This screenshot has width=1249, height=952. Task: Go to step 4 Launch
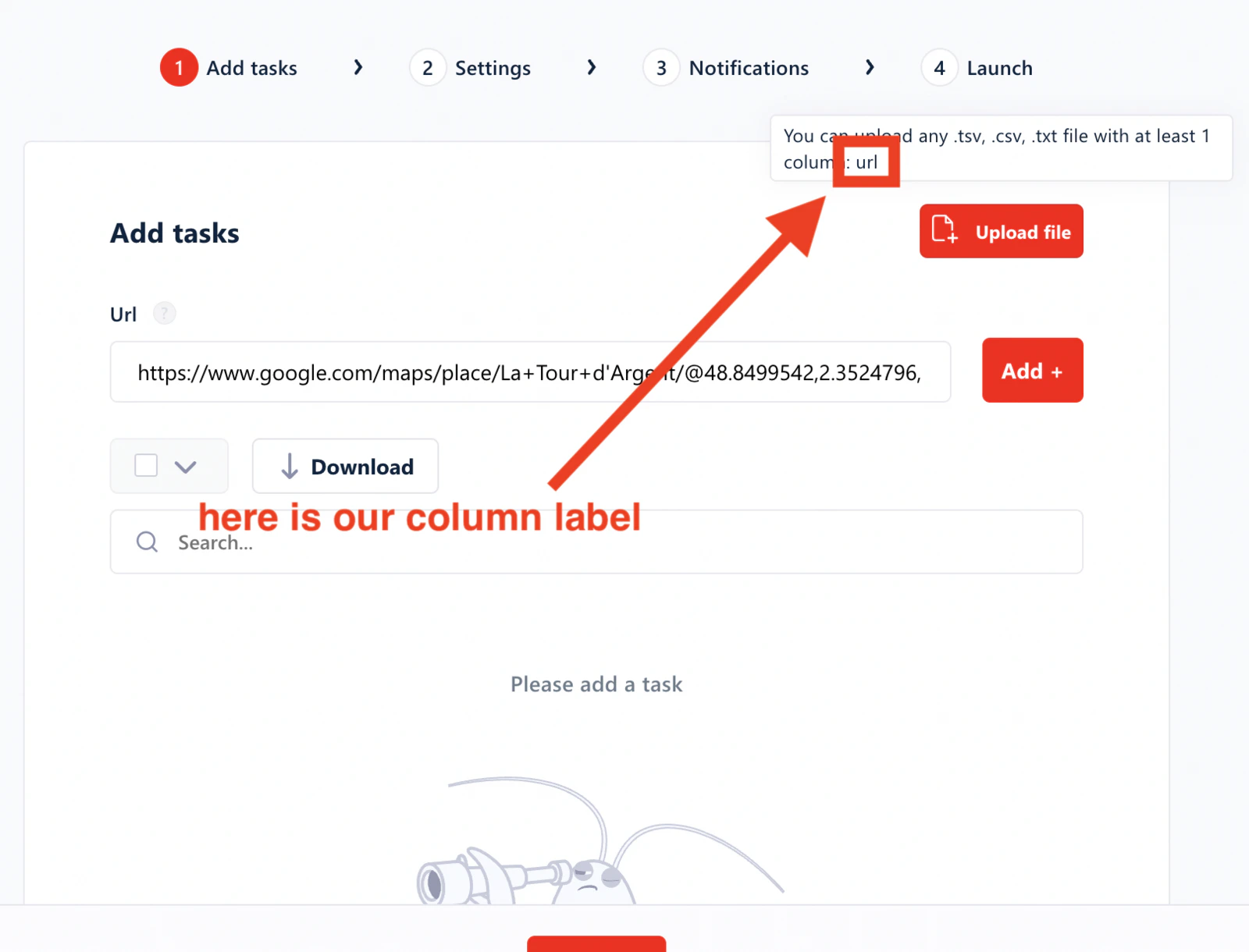tap(977, 68)
